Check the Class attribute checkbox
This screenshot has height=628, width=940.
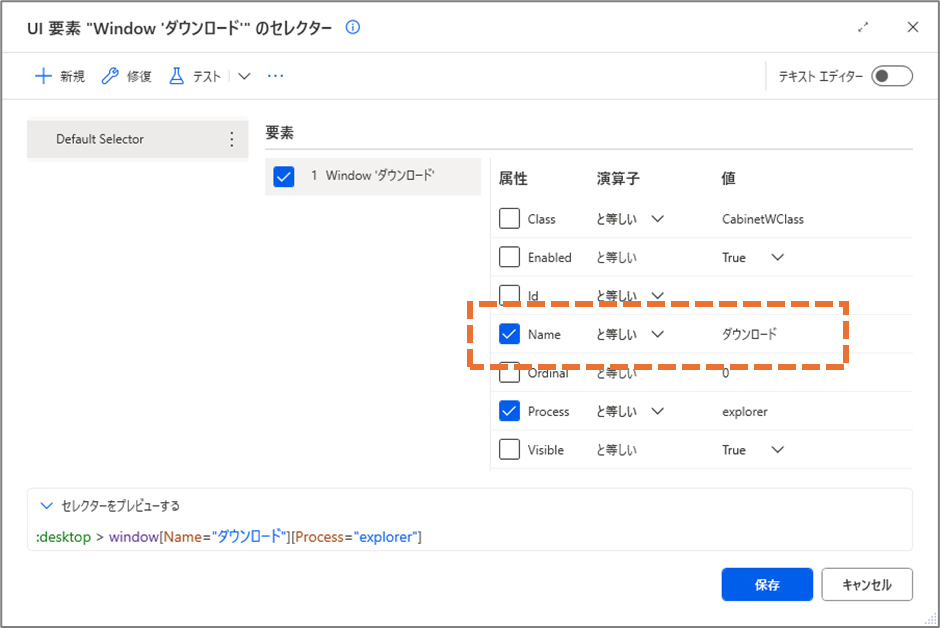tap(509, 219)
